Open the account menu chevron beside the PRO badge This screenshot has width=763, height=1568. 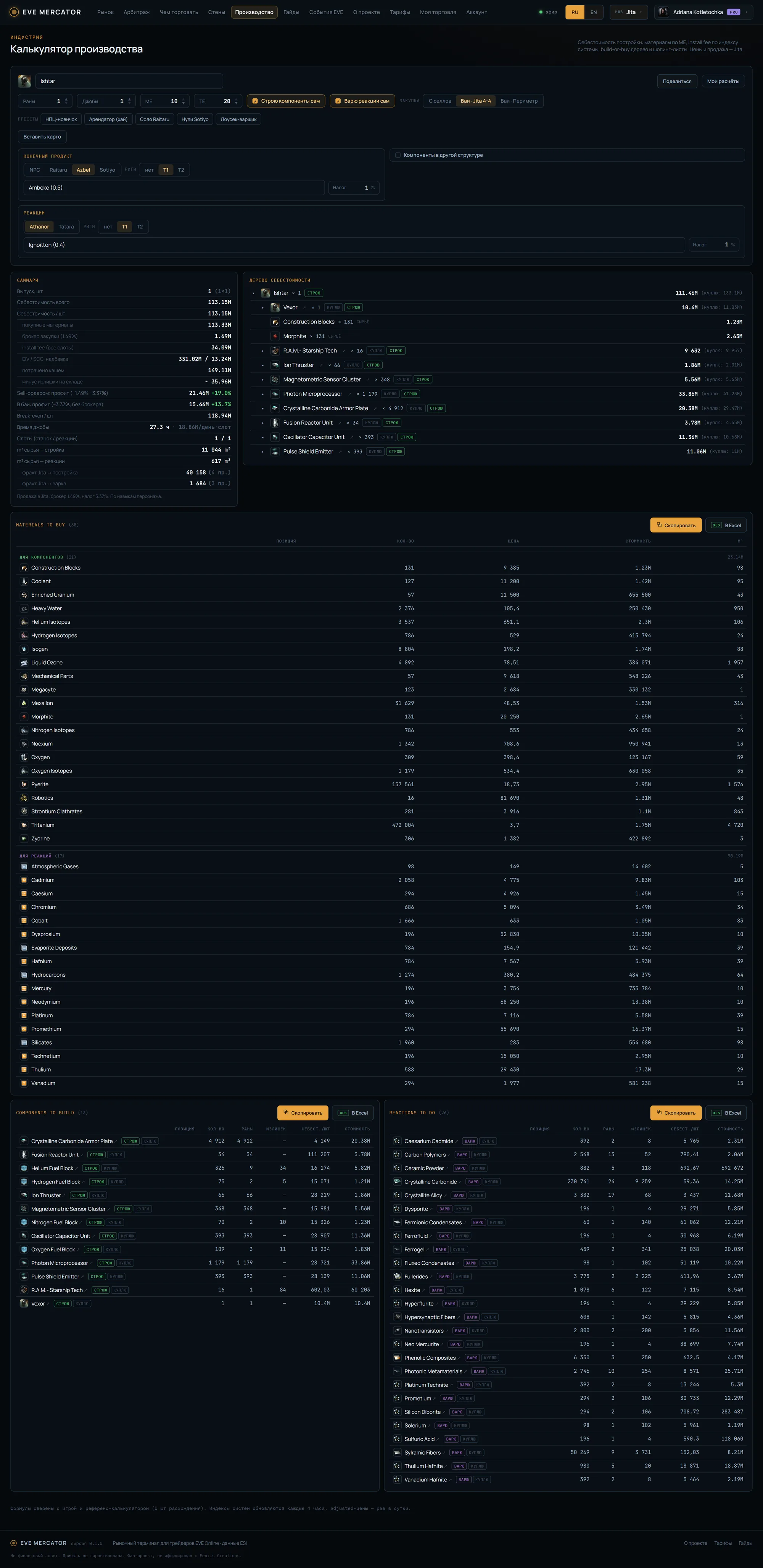click(x=747, y=12)
